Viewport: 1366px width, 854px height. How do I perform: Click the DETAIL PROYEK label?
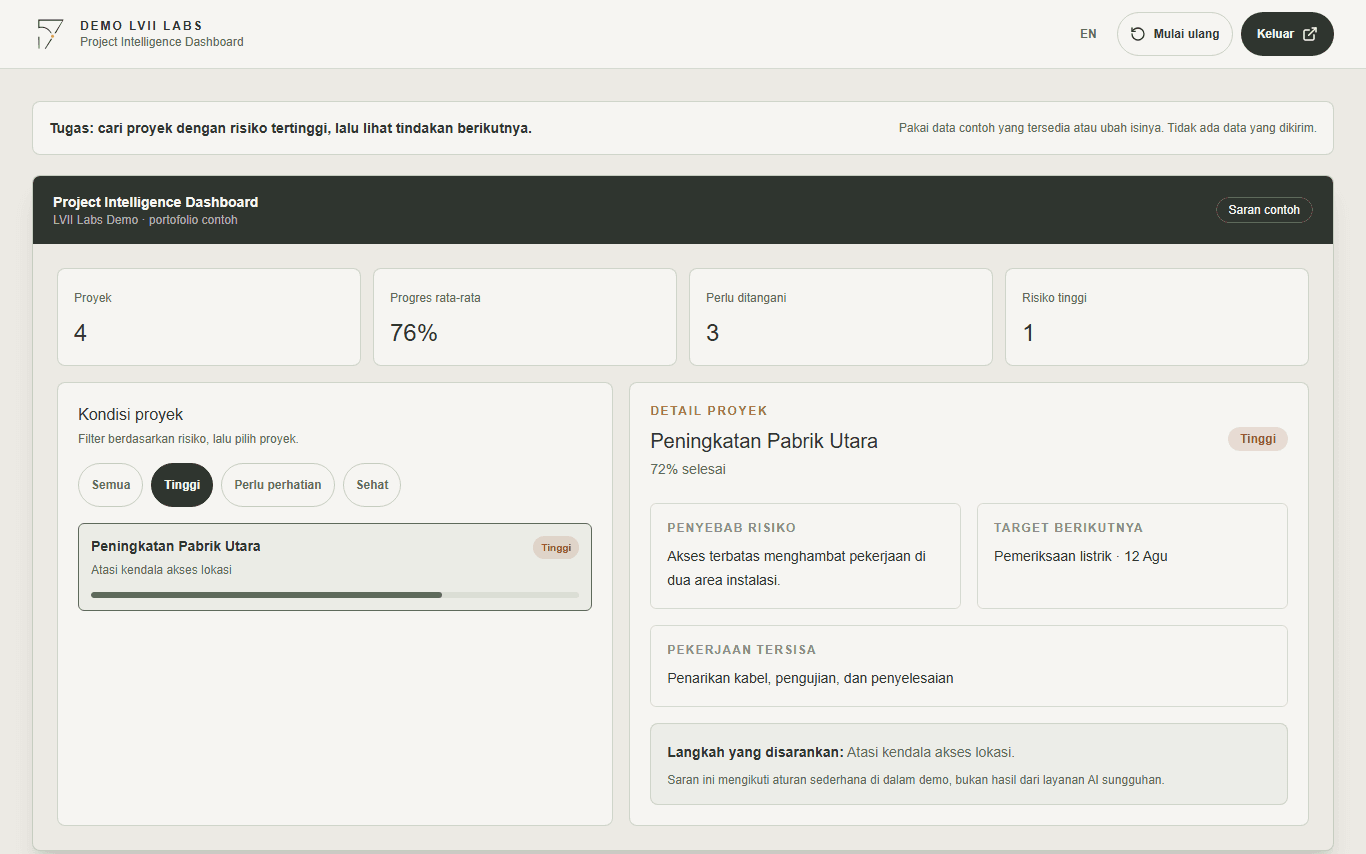pos(709,411)
